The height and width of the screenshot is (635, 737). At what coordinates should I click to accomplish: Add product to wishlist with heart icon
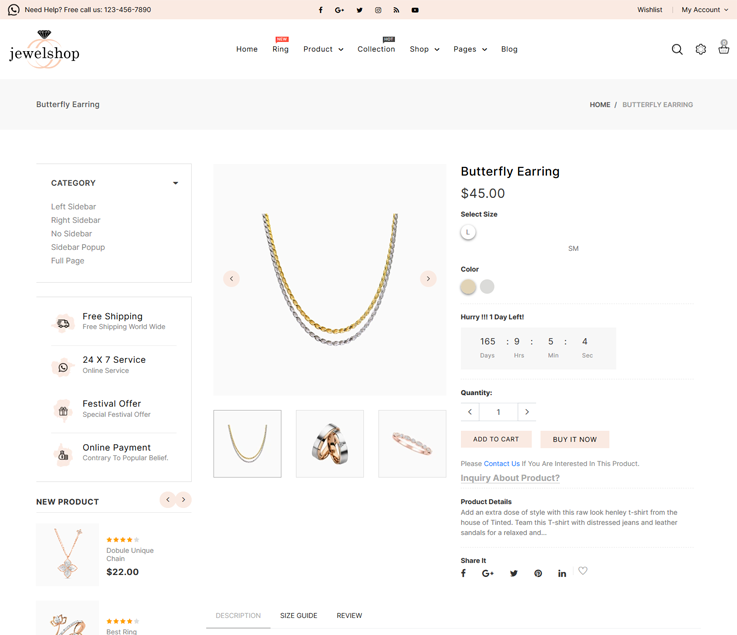coord(583,571)
